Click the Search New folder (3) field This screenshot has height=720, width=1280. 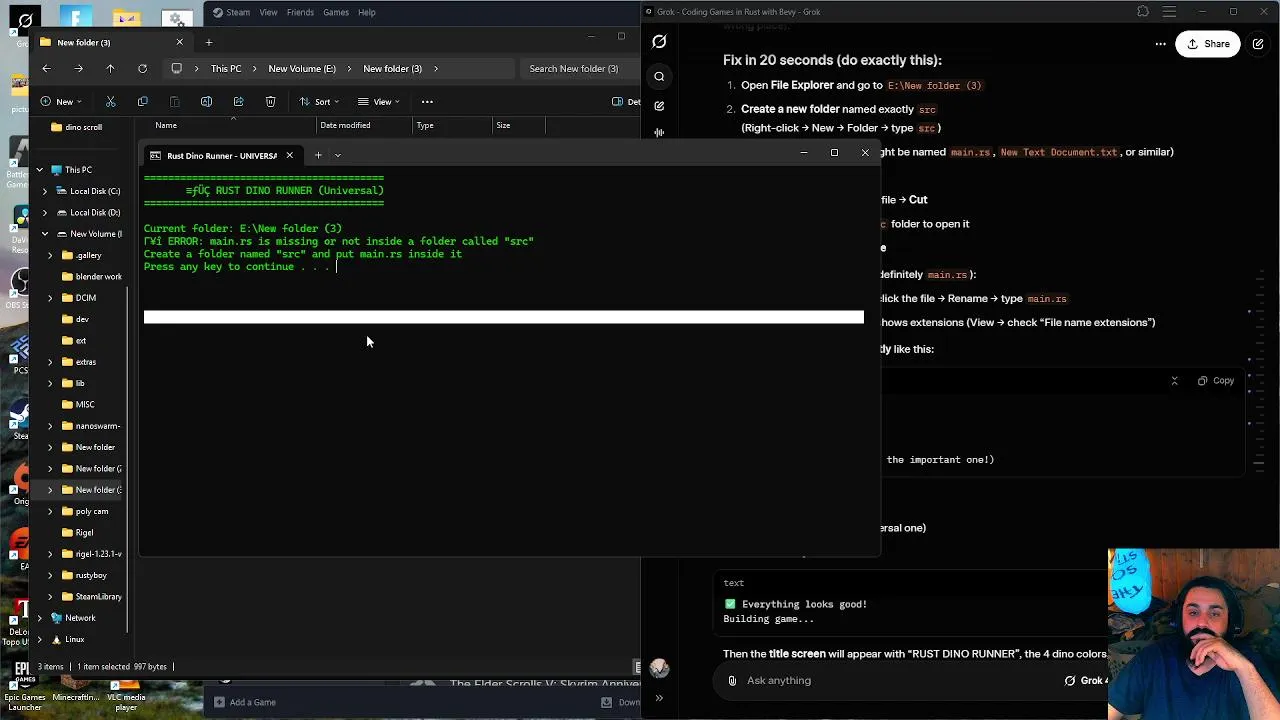tap(578, 68)
